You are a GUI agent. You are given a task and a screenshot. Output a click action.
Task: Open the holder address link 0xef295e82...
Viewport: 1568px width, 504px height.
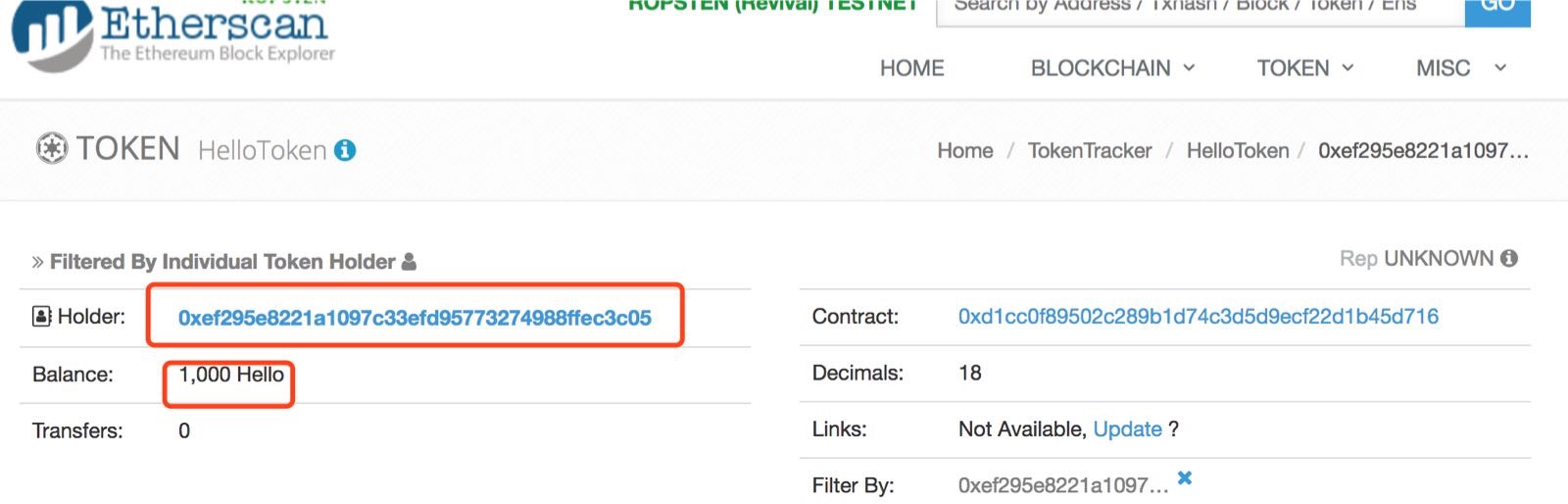click(415, 318)
